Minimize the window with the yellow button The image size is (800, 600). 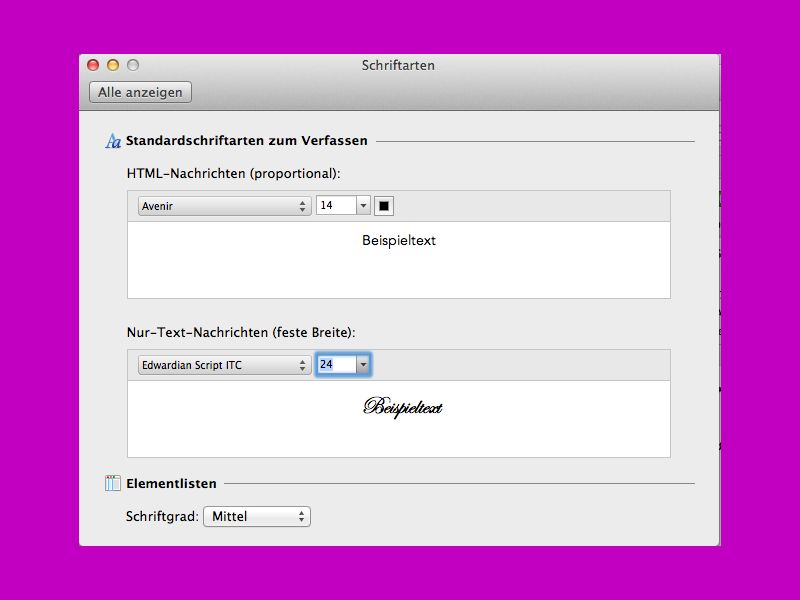click(113, 65)
